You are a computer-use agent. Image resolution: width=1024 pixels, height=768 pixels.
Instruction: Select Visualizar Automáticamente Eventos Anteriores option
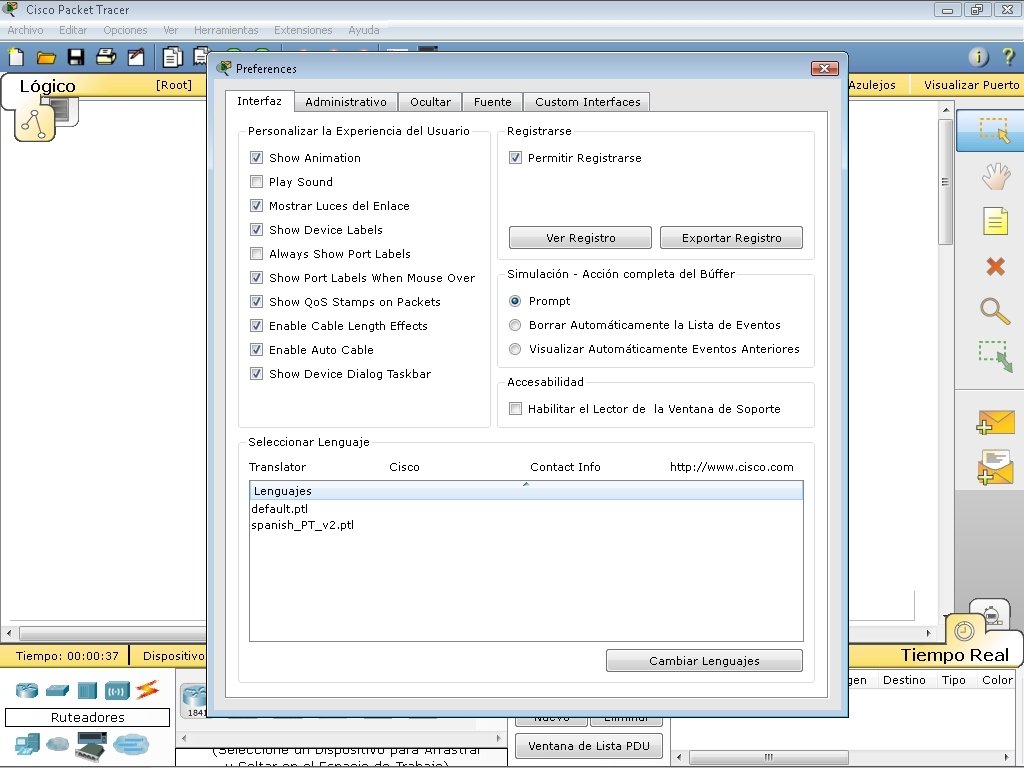pyautogui.click(x=515, y=349)
